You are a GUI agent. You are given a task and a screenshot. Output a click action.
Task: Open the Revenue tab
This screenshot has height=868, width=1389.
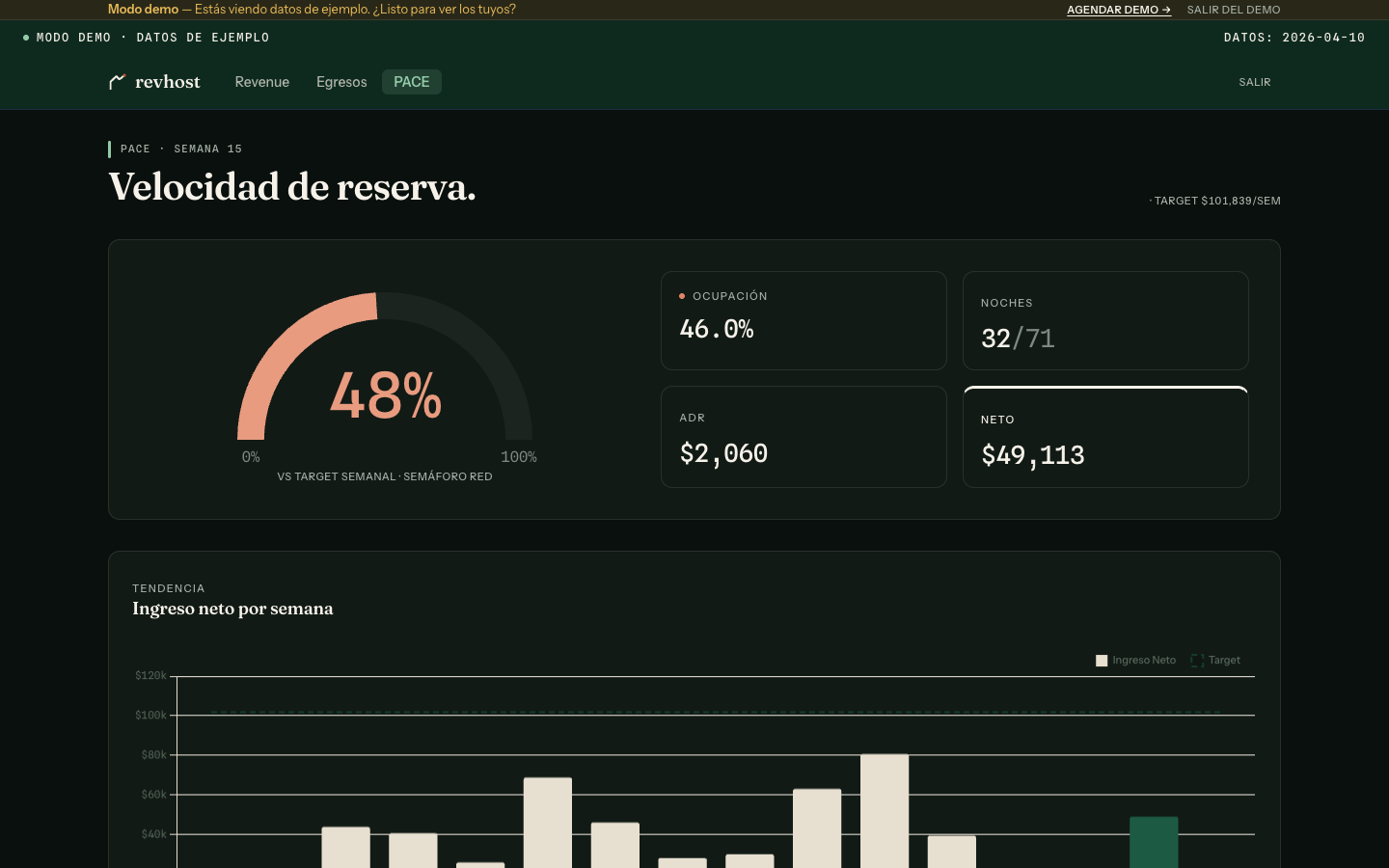coord(262,82)
